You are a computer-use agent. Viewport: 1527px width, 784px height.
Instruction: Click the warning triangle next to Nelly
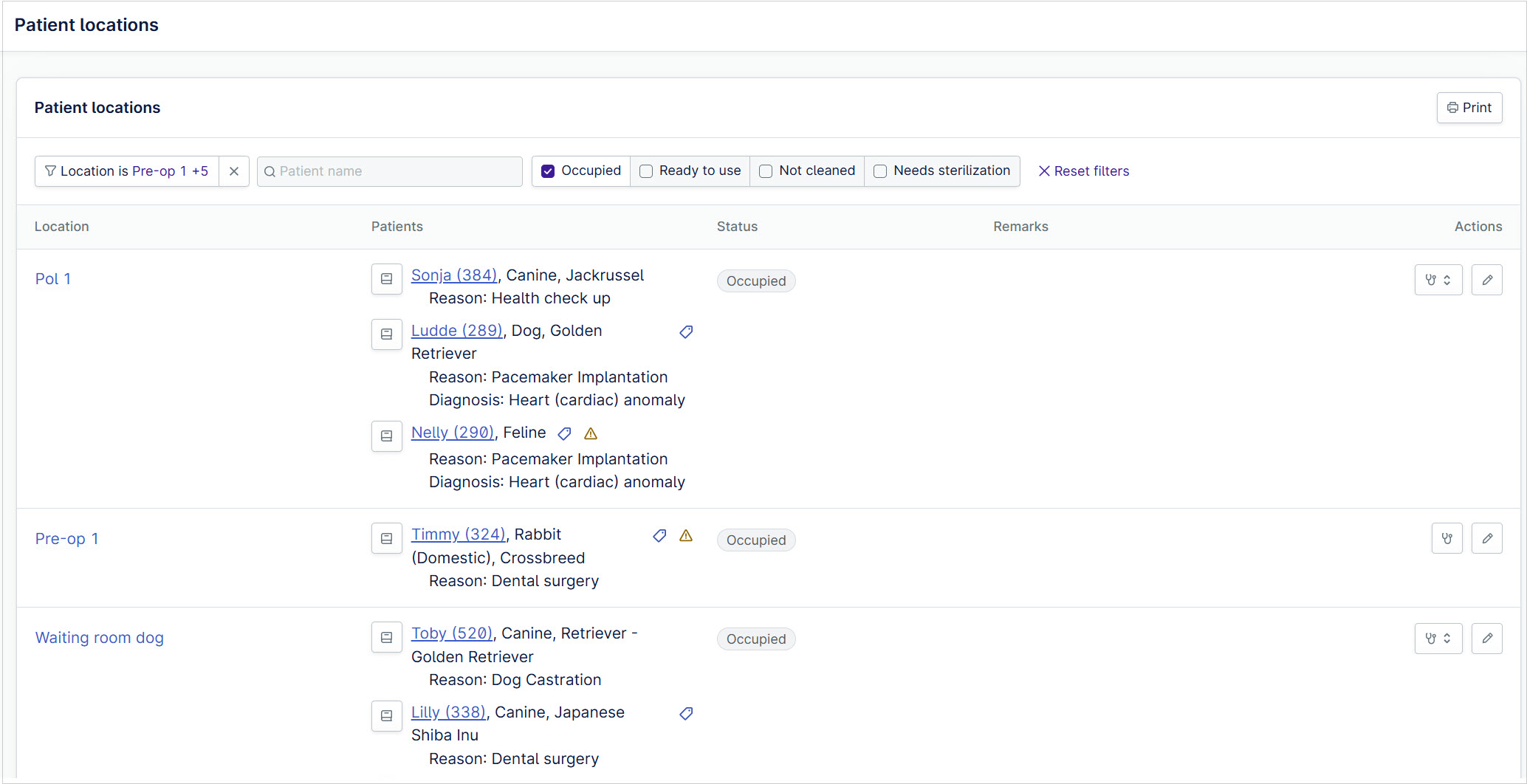(x=591, y=433)
